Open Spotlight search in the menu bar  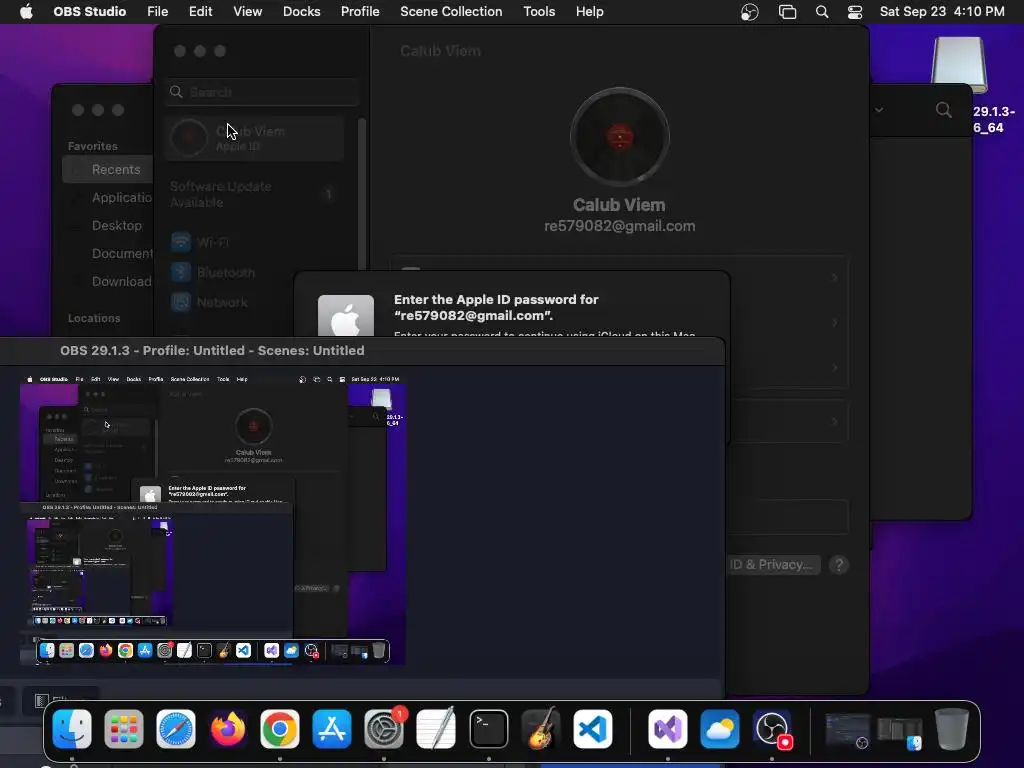[822, 12]
